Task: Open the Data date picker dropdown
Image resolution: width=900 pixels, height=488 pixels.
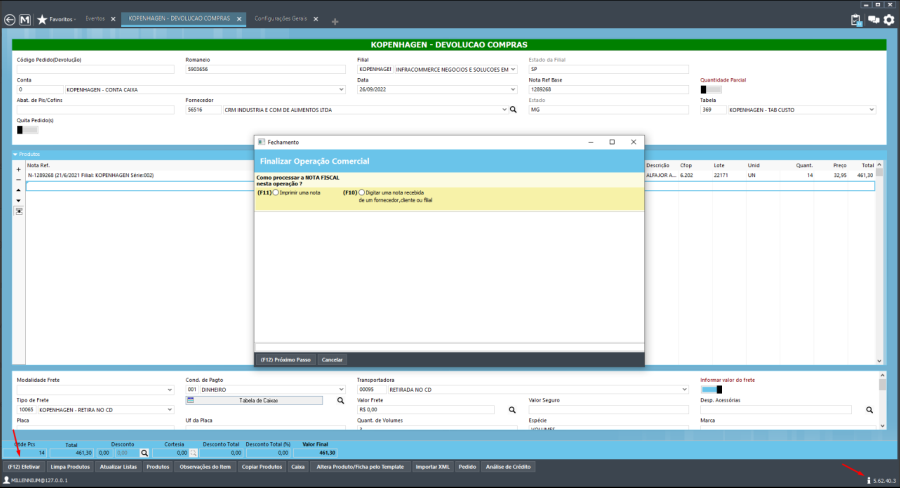Action: 513,90
